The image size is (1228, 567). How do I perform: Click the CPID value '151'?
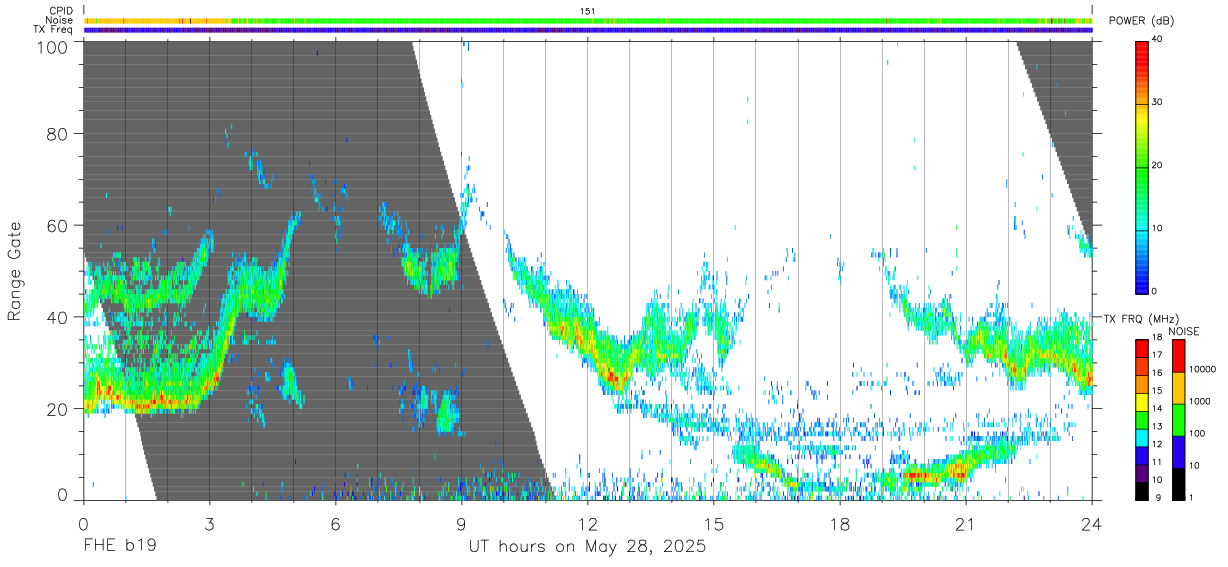click(587, 11)
